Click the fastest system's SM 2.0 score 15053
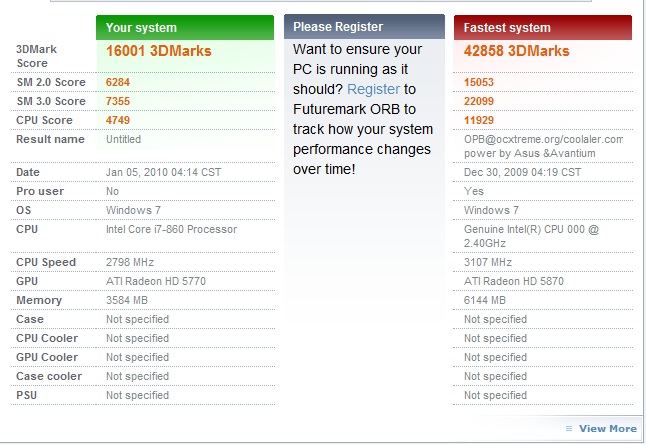 point(479,82)
